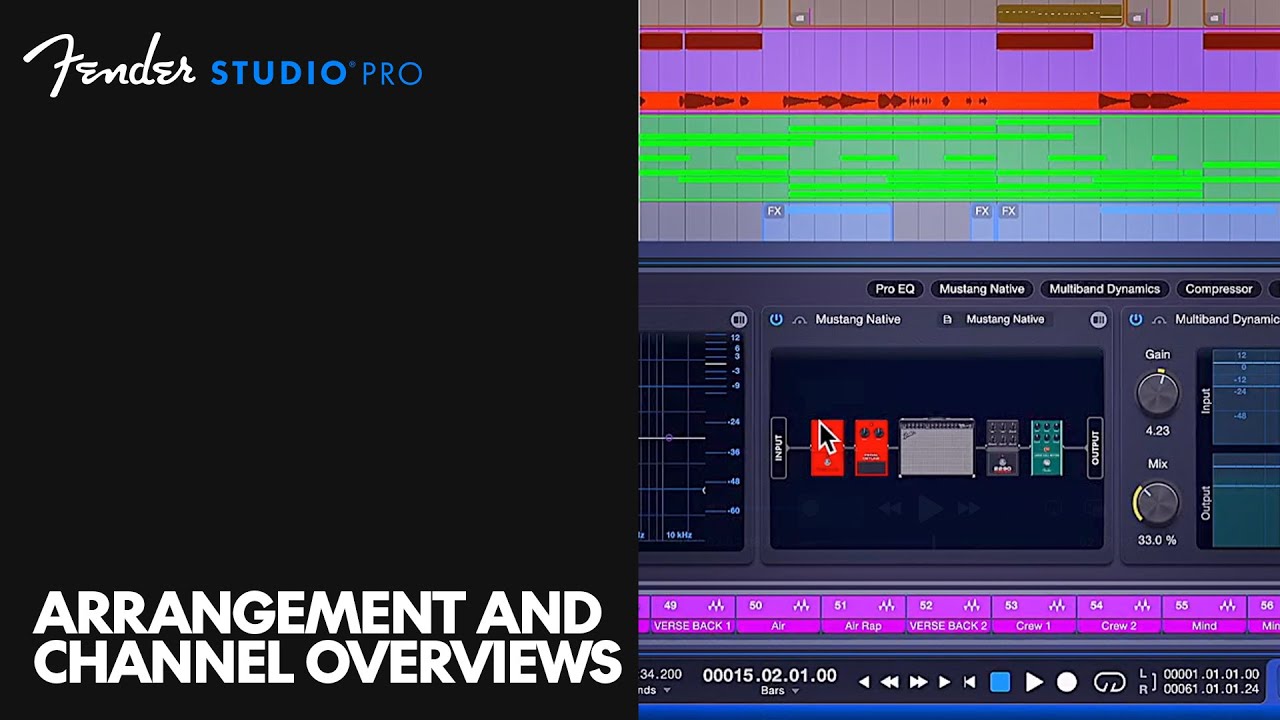Toggle the Loop button in the transport

1110,682
